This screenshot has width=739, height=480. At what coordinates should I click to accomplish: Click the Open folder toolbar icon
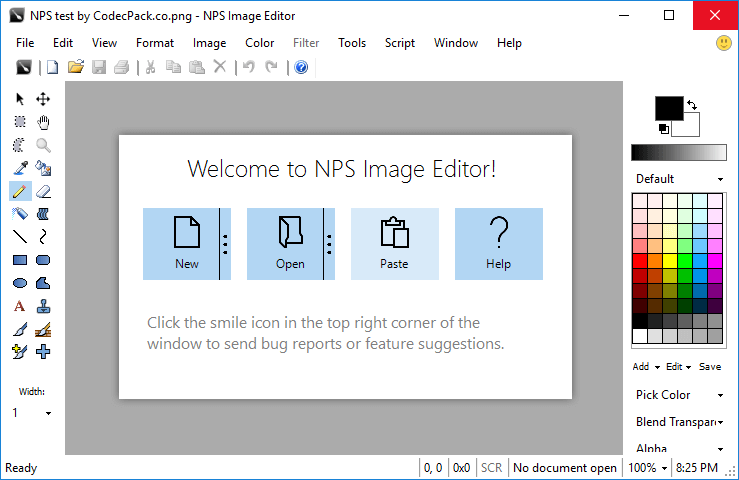click(75, 67)
